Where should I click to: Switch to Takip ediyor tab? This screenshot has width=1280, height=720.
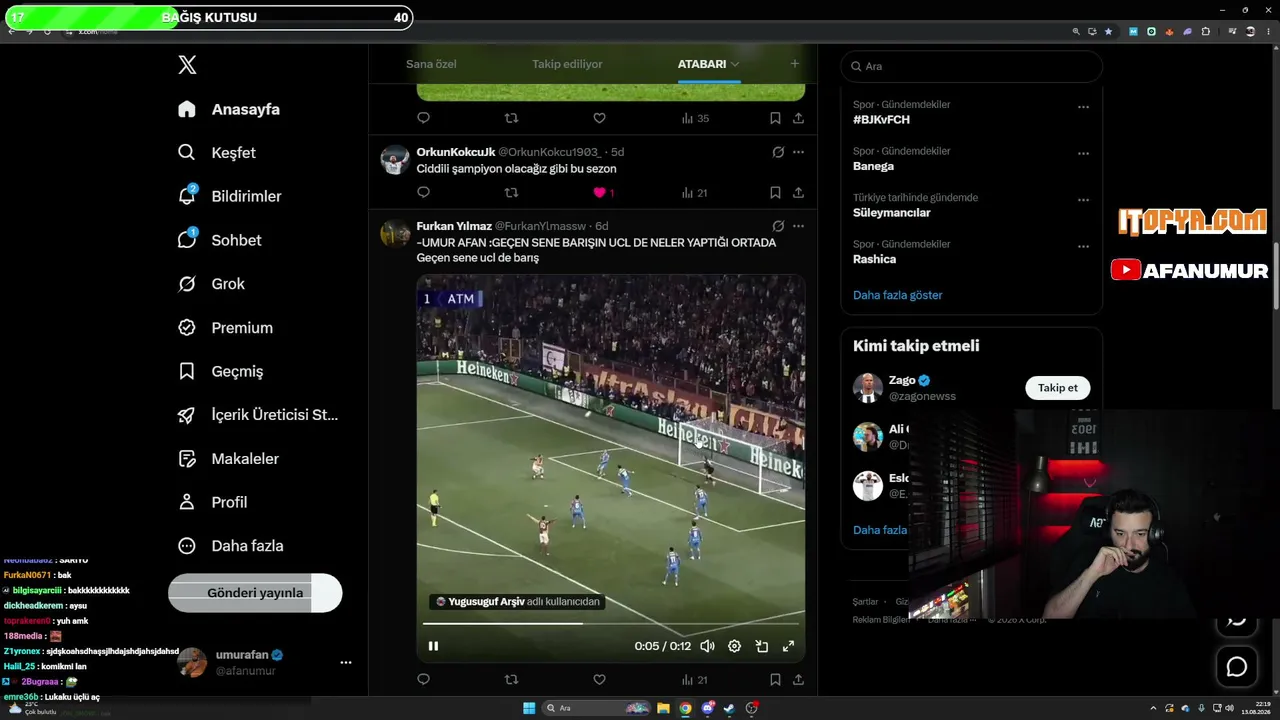(567, 64)
